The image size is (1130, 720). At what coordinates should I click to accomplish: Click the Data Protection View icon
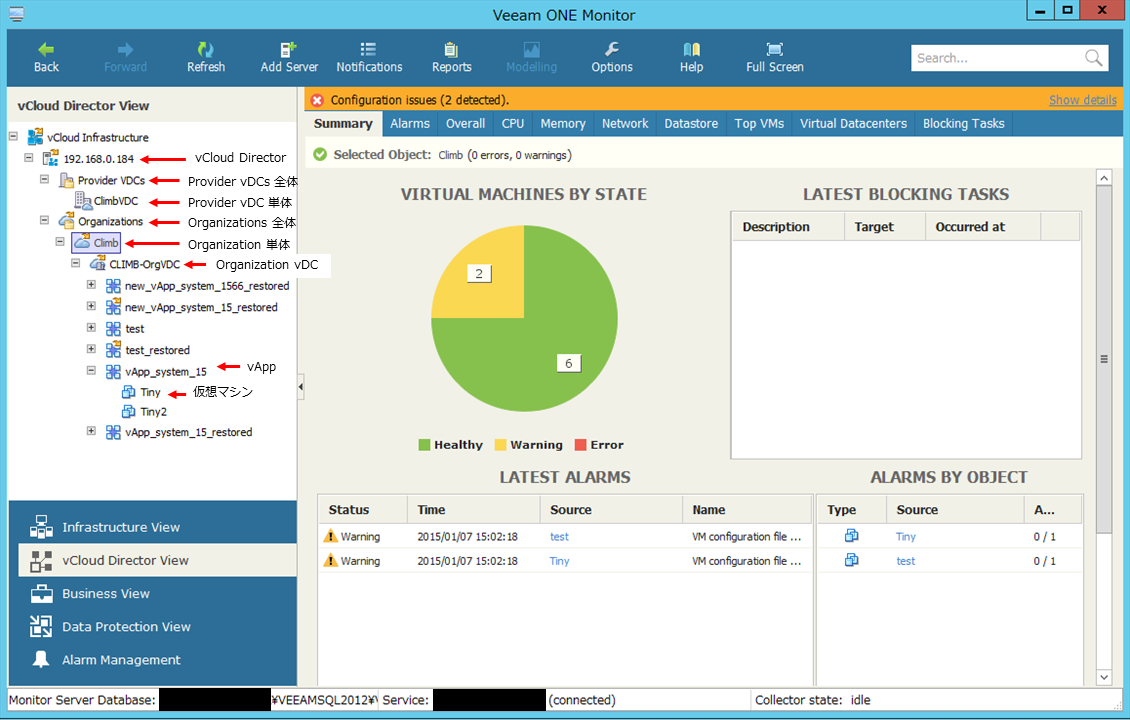(x=41, y=626)
